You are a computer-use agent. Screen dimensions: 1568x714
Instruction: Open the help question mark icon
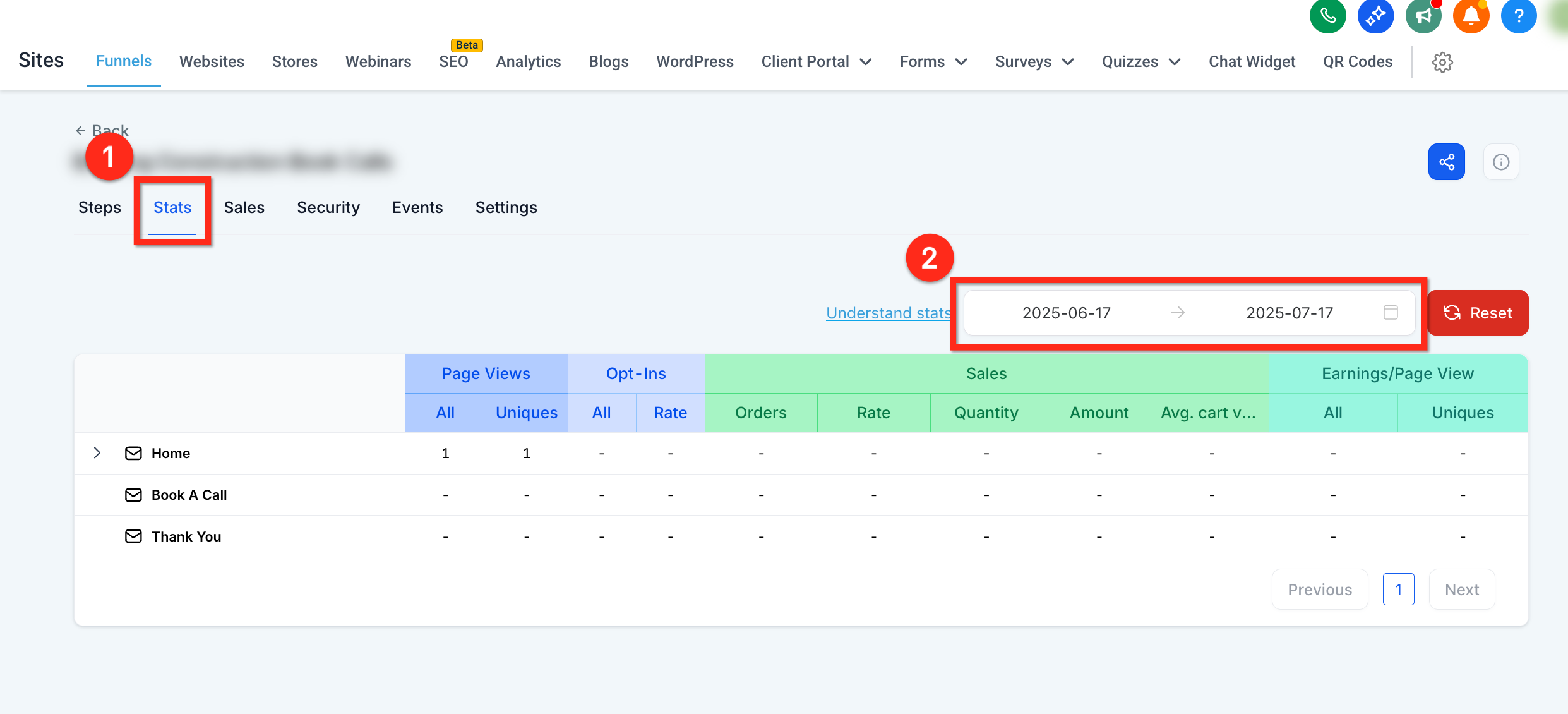1519,16
